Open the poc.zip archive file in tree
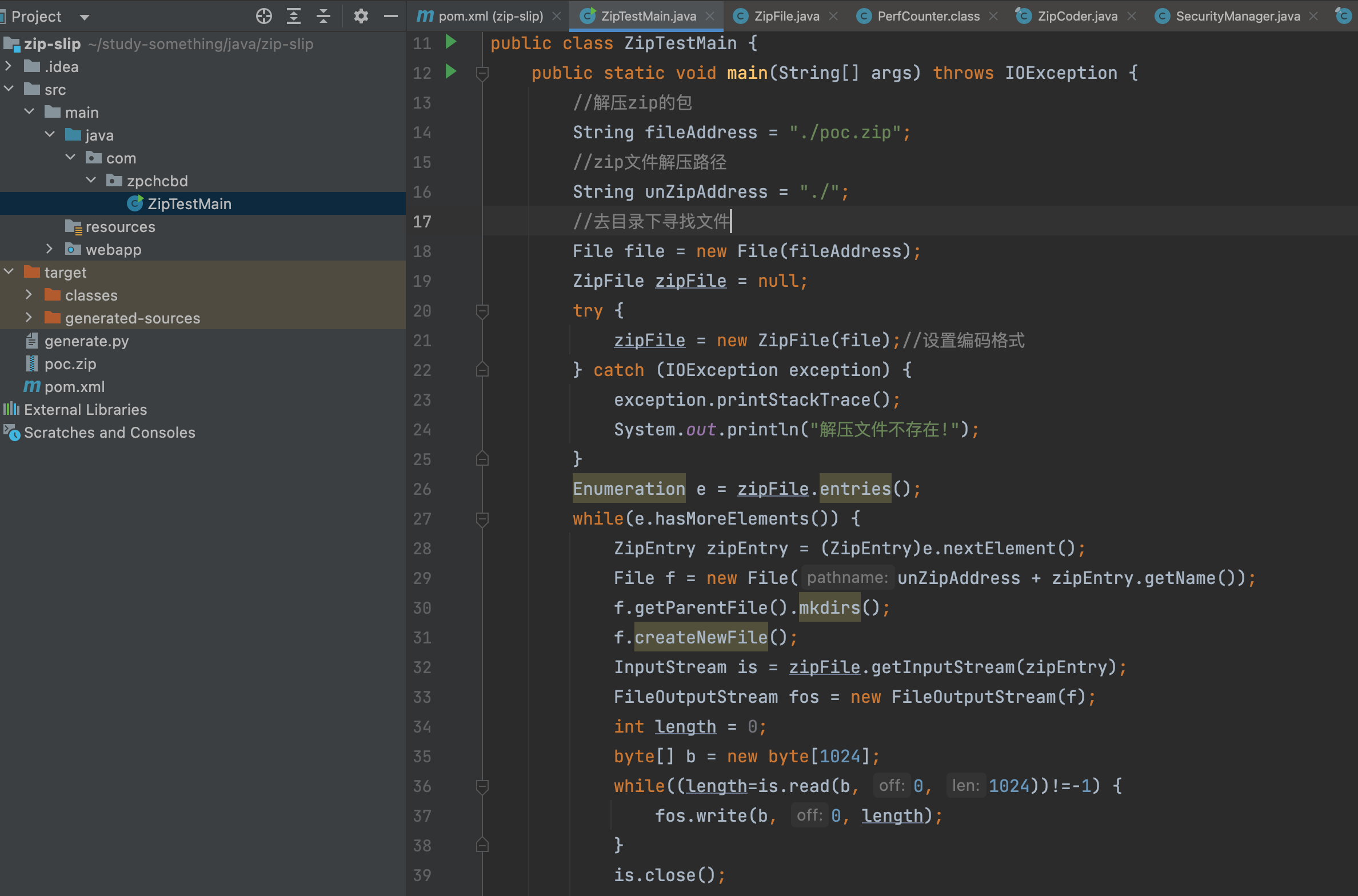The width and height of the screenshot is (1358, 896). click(70, 364)
